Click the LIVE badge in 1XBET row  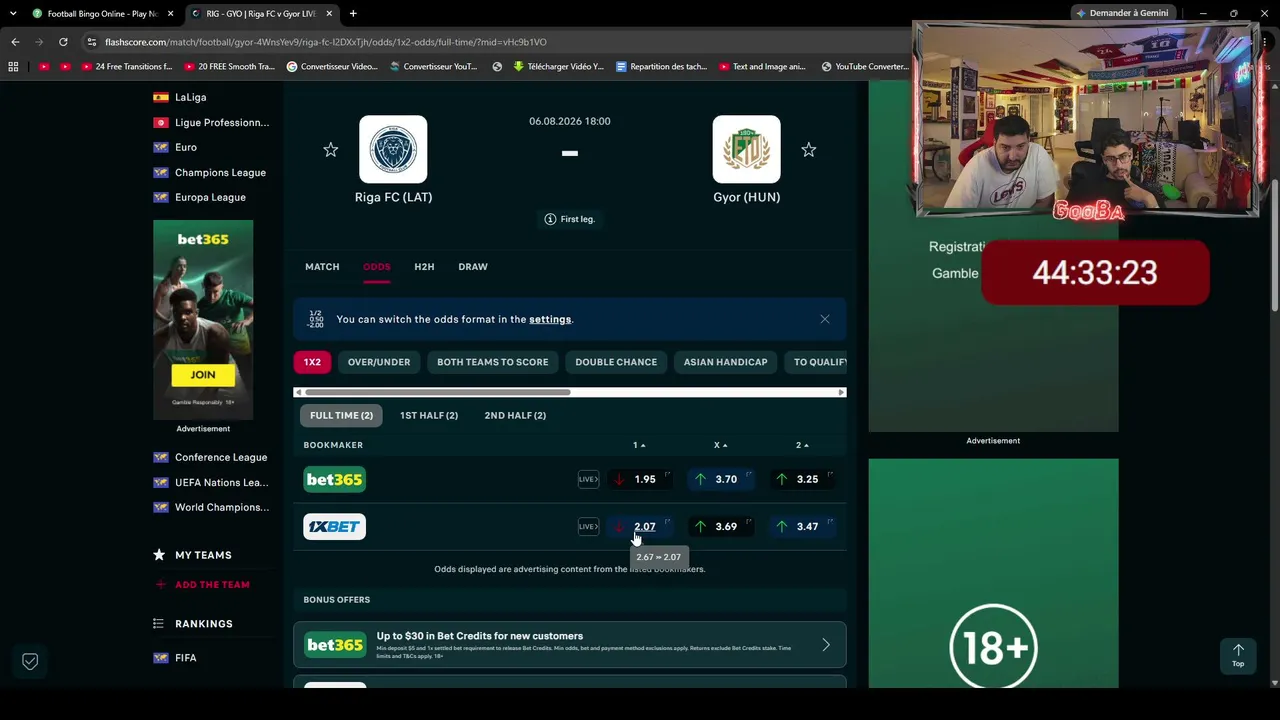point(588,527)
